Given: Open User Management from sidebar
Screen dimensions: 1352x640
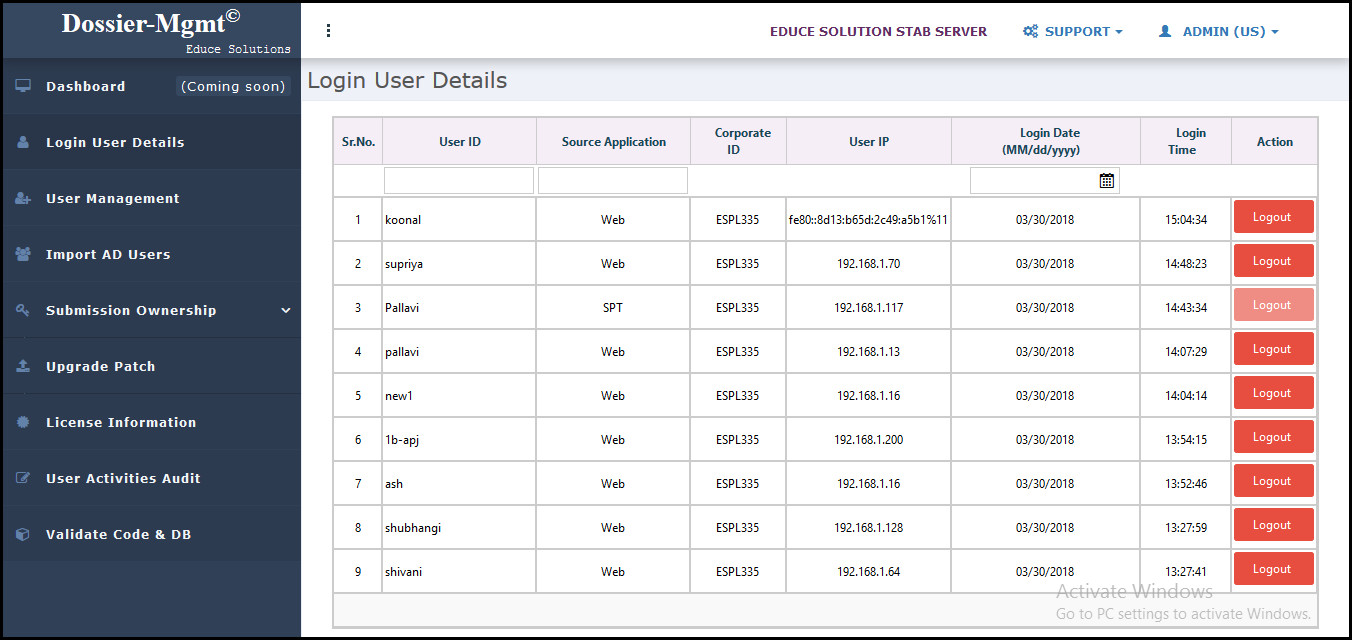Looking at the screenshot, I should tap(112, 198).
